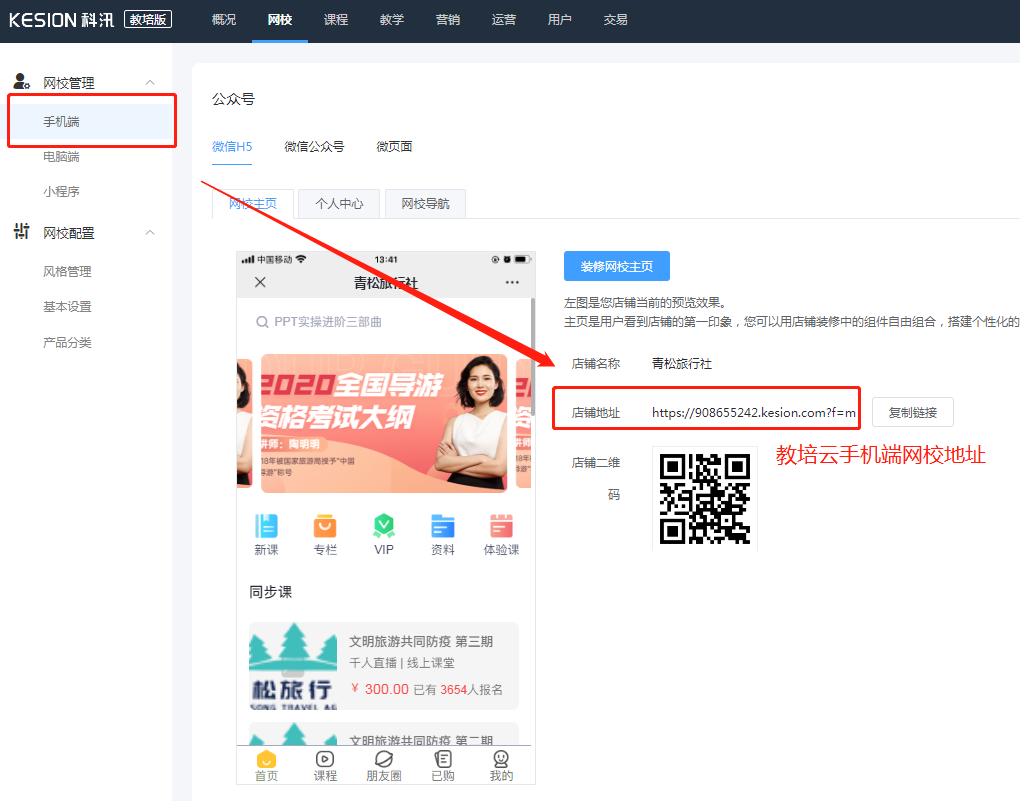Viewport: 1020px width, 801px height.
Task: Open 朋友圈 in the bottom navigation
Action: (x=383, y=760)
